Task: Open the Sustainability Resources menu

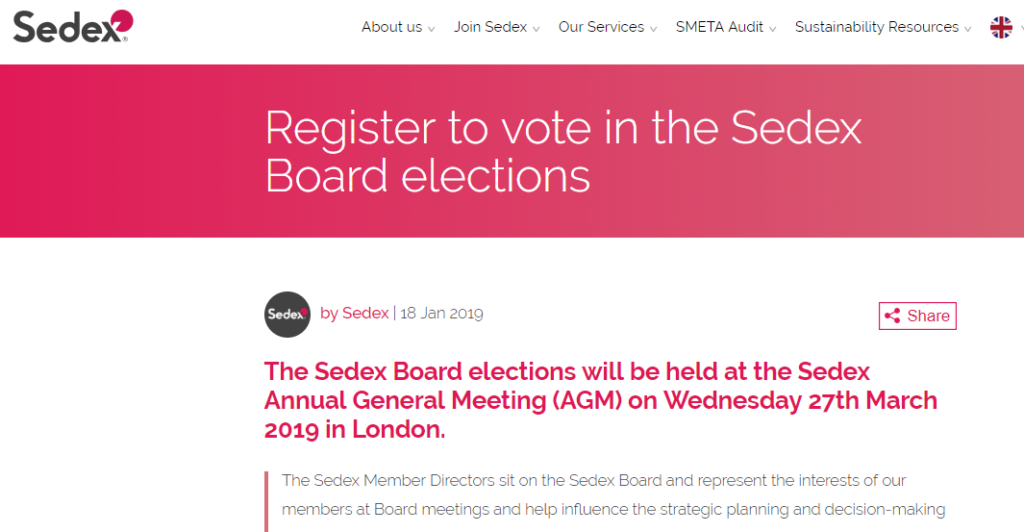Action: tap(876, 27)
